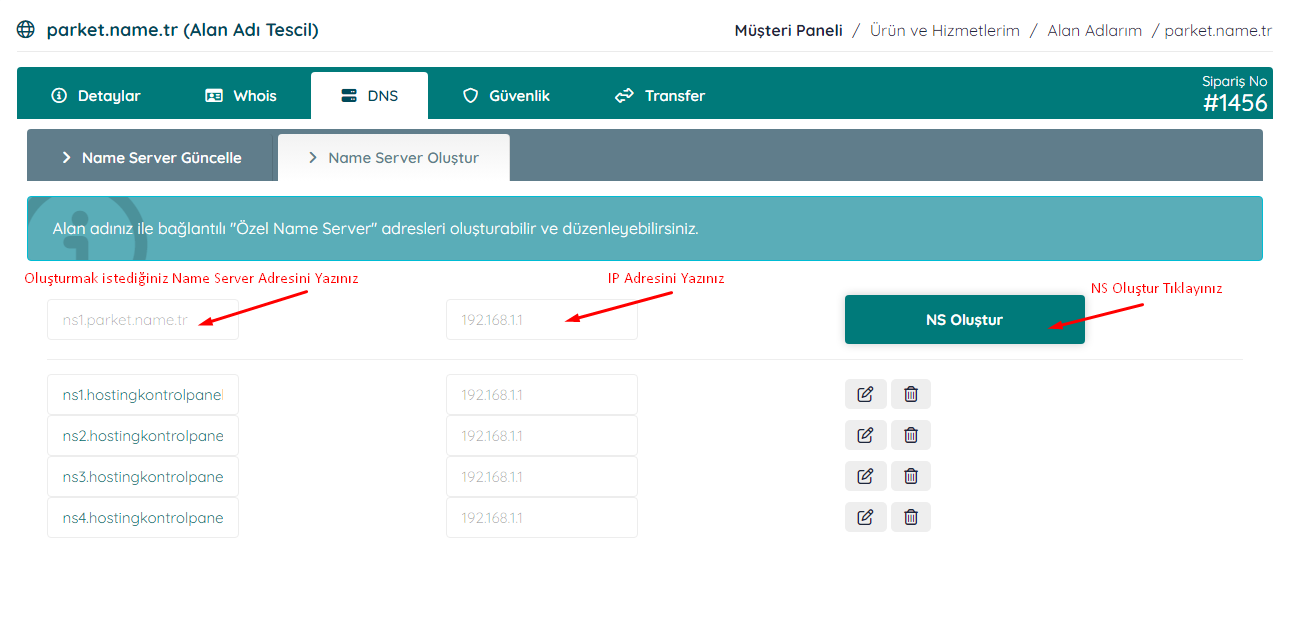The width and height of the screenshot is (1289, 619).
Task: Click the ns1.hostingkontrolpanel name field
Action: pos(143,394)
